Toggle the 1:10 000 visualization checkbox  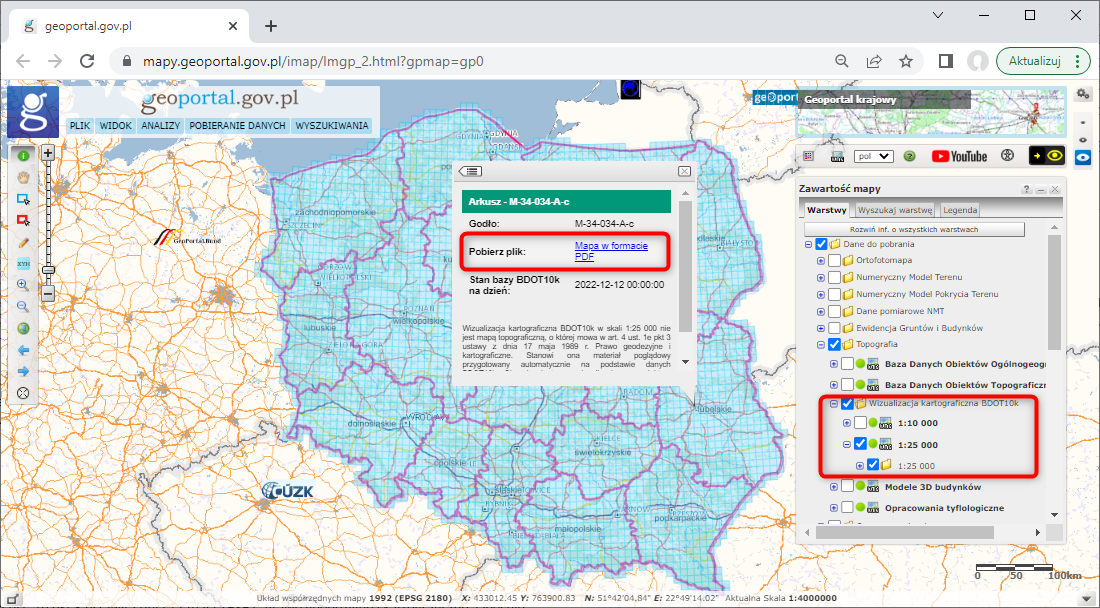[x=859, y=423]
